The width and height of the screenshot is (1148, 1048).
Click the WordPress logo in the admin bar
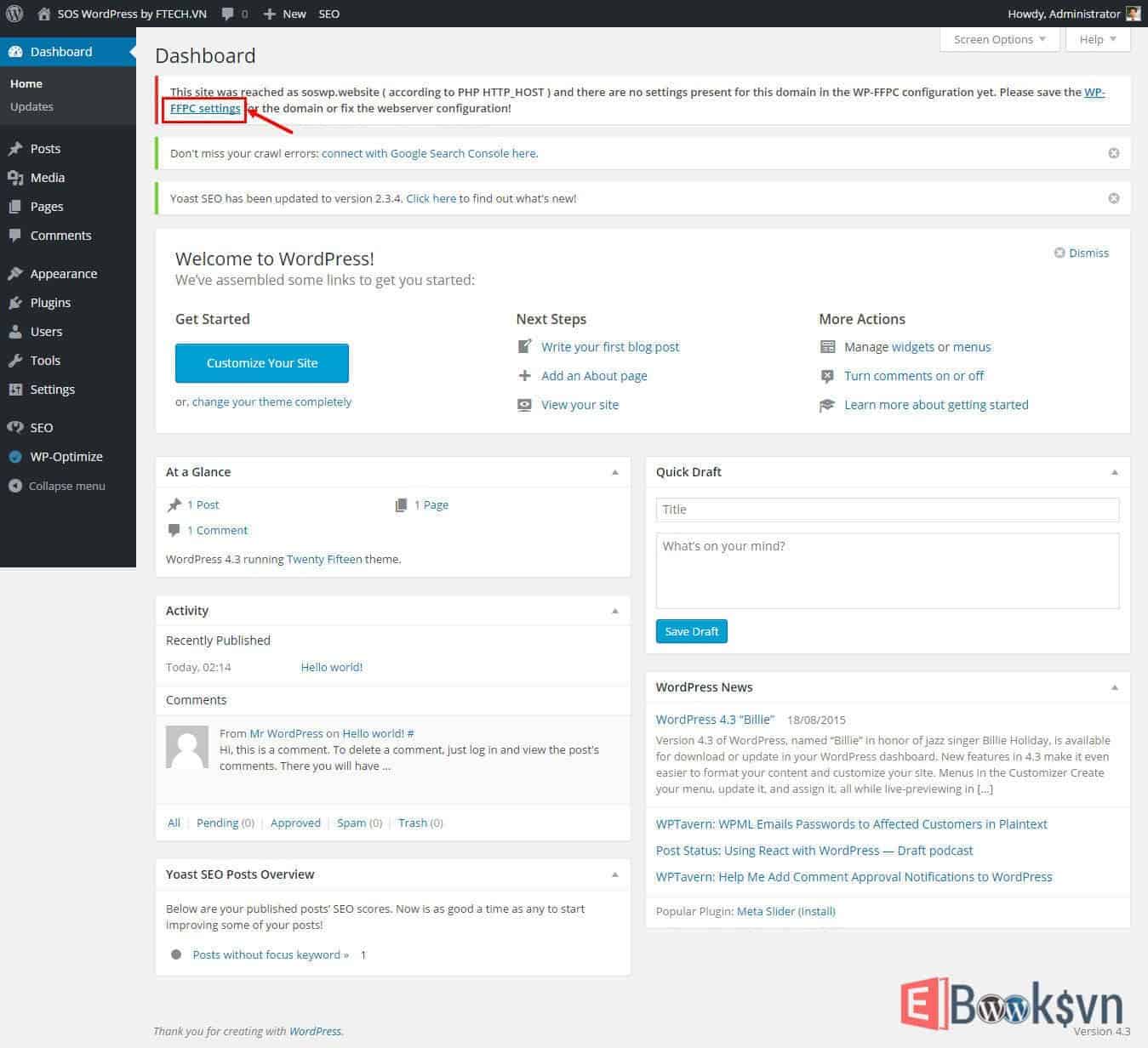(14, 14)
